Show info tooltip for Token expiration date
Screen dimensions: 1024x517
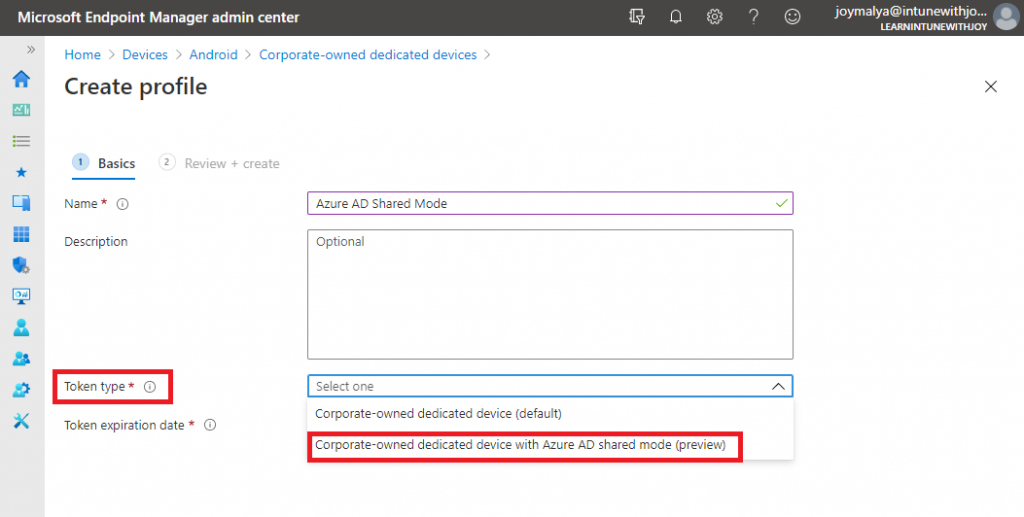[210, 425]
